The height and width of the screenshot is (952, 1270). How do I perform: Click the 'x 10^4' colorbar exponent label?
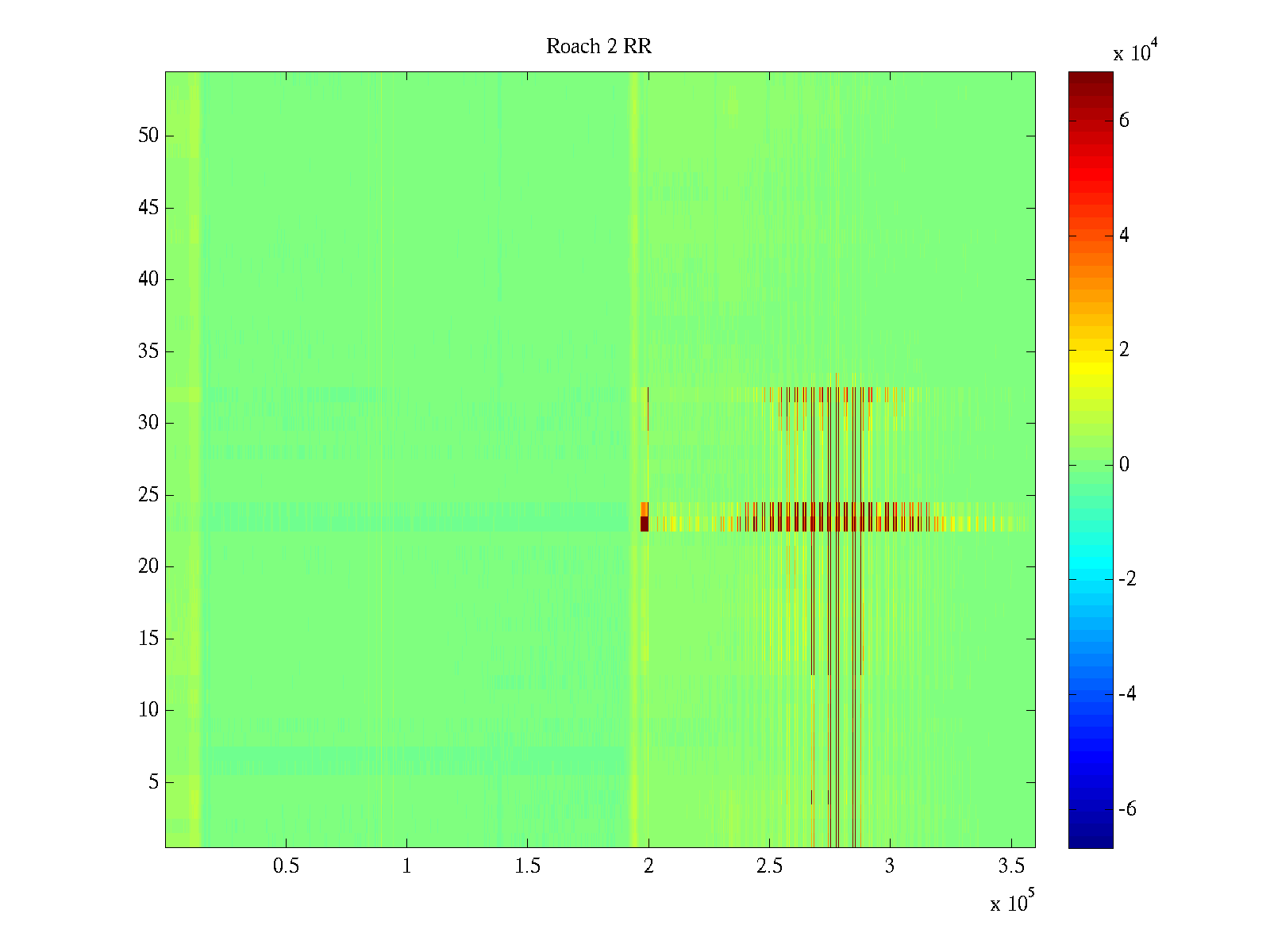(x=1137, y=52)
